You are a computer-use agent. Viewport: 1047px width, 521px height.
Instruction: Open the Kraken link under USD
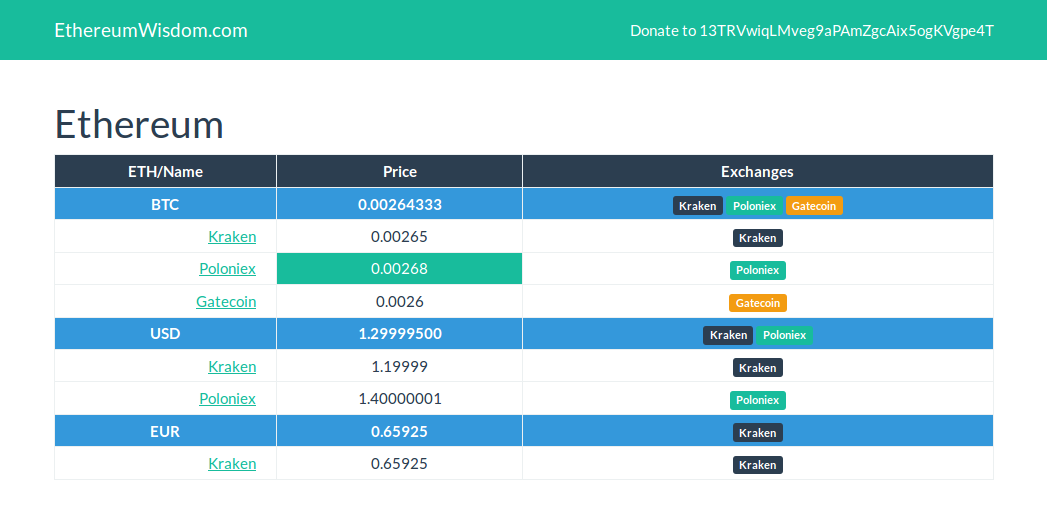click(x=232, y=366)
